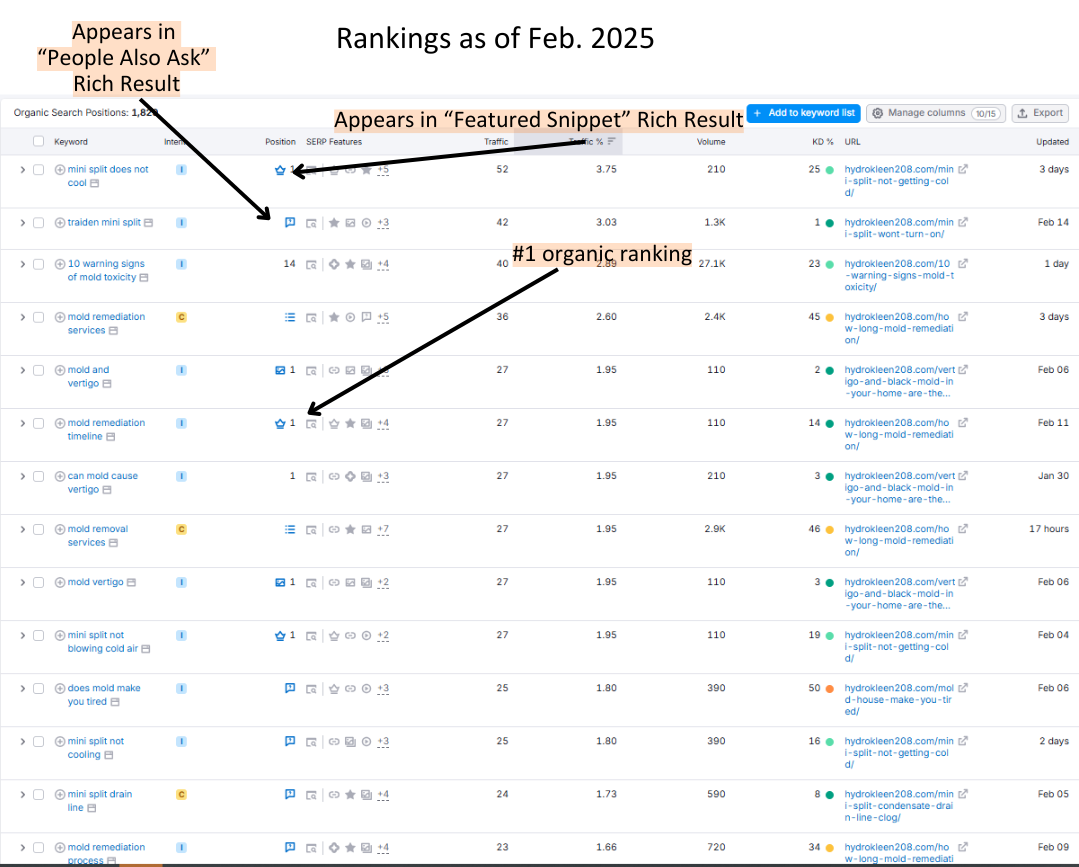Sort the table by Traffic column
Viewport: 1079px width, 867px height.
[x=496, y=142]
